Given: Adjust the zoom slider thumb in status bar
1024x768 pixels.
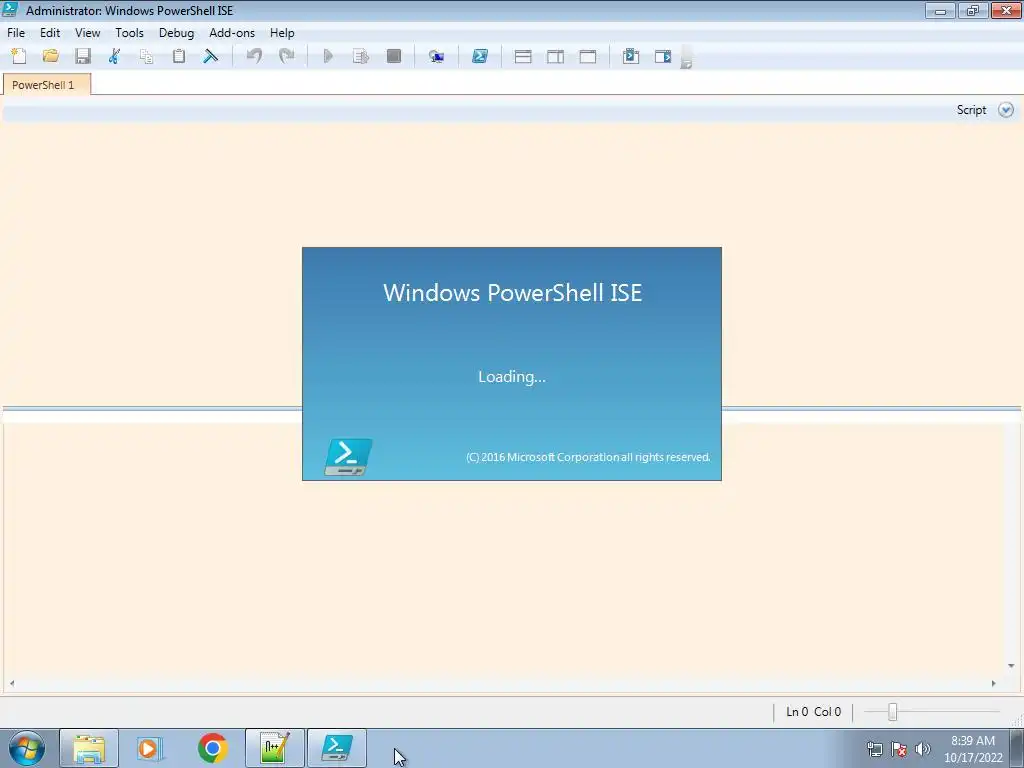Looking at the screenshot, I should pos(892,712).
